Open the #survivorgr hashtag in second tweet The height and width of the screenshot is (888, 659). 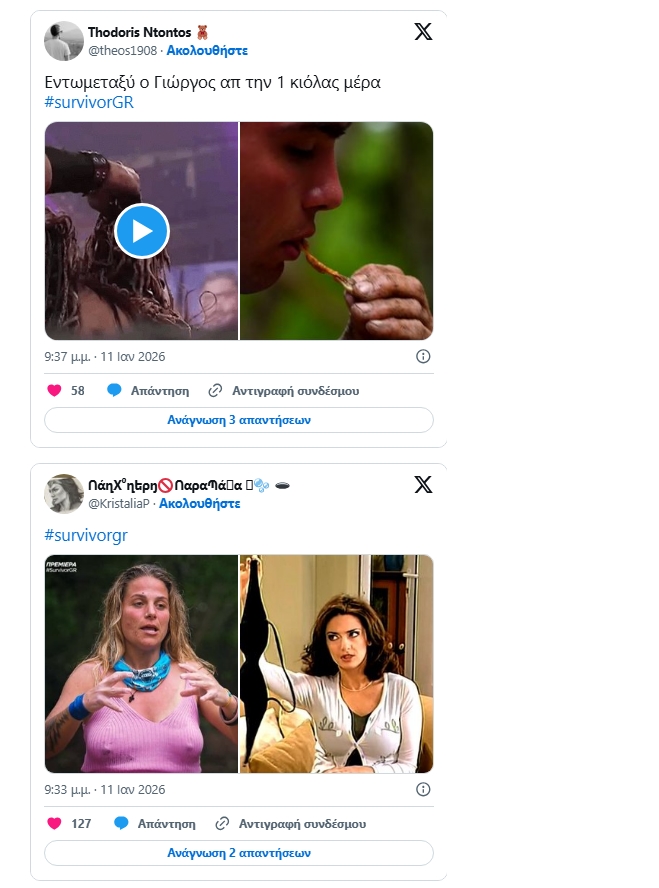pos(86,535)
